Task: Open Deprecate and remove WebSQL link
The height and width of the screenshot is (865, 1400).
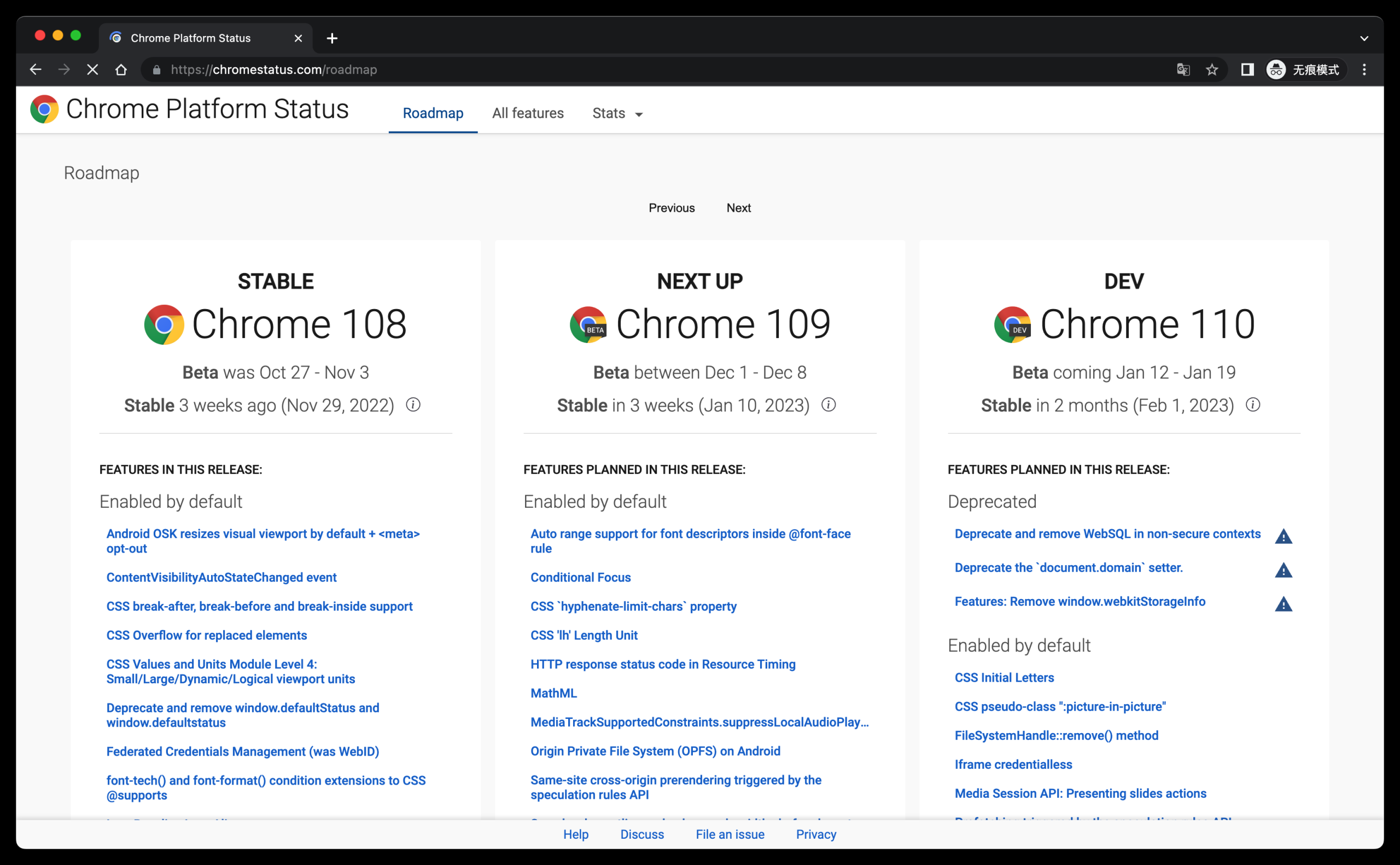Action: click(1107, 534)
